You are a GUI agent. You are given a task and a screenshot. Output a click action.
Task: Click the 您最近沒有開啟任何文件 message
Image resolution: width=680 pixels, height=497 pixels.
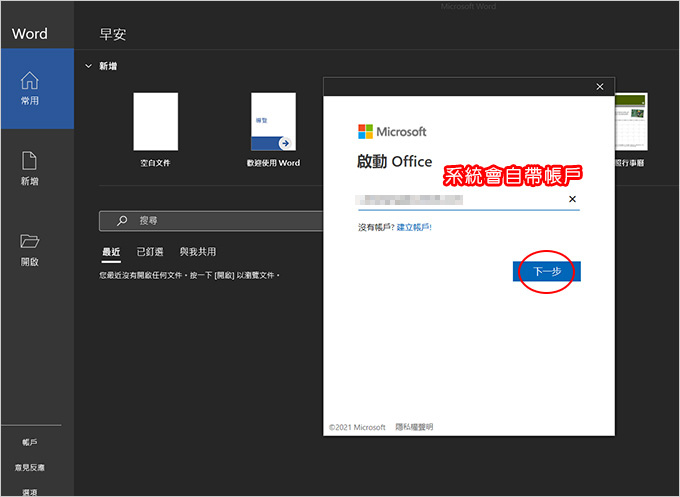coord(190,275)
